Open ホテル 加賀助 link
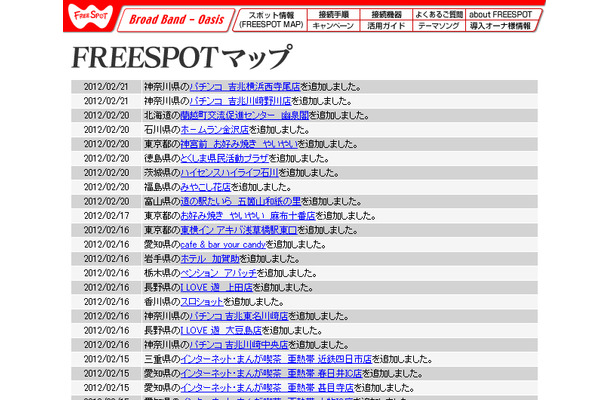Screen dimensions: 610x400 tap(210, 259)
